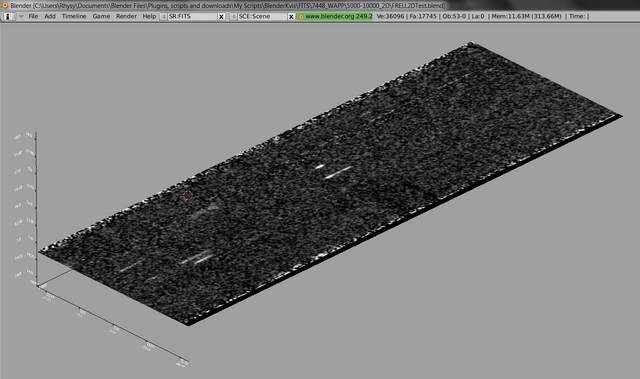Screen dimensions: 640x379
Task: Select the bright streak in data plane center
Action: 338,173
